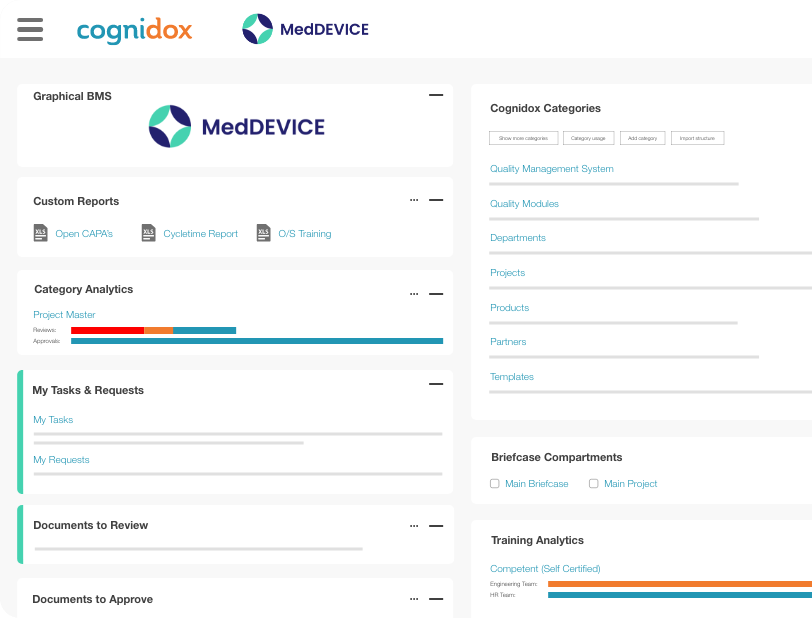Open the Templates category

click(512, 376)
